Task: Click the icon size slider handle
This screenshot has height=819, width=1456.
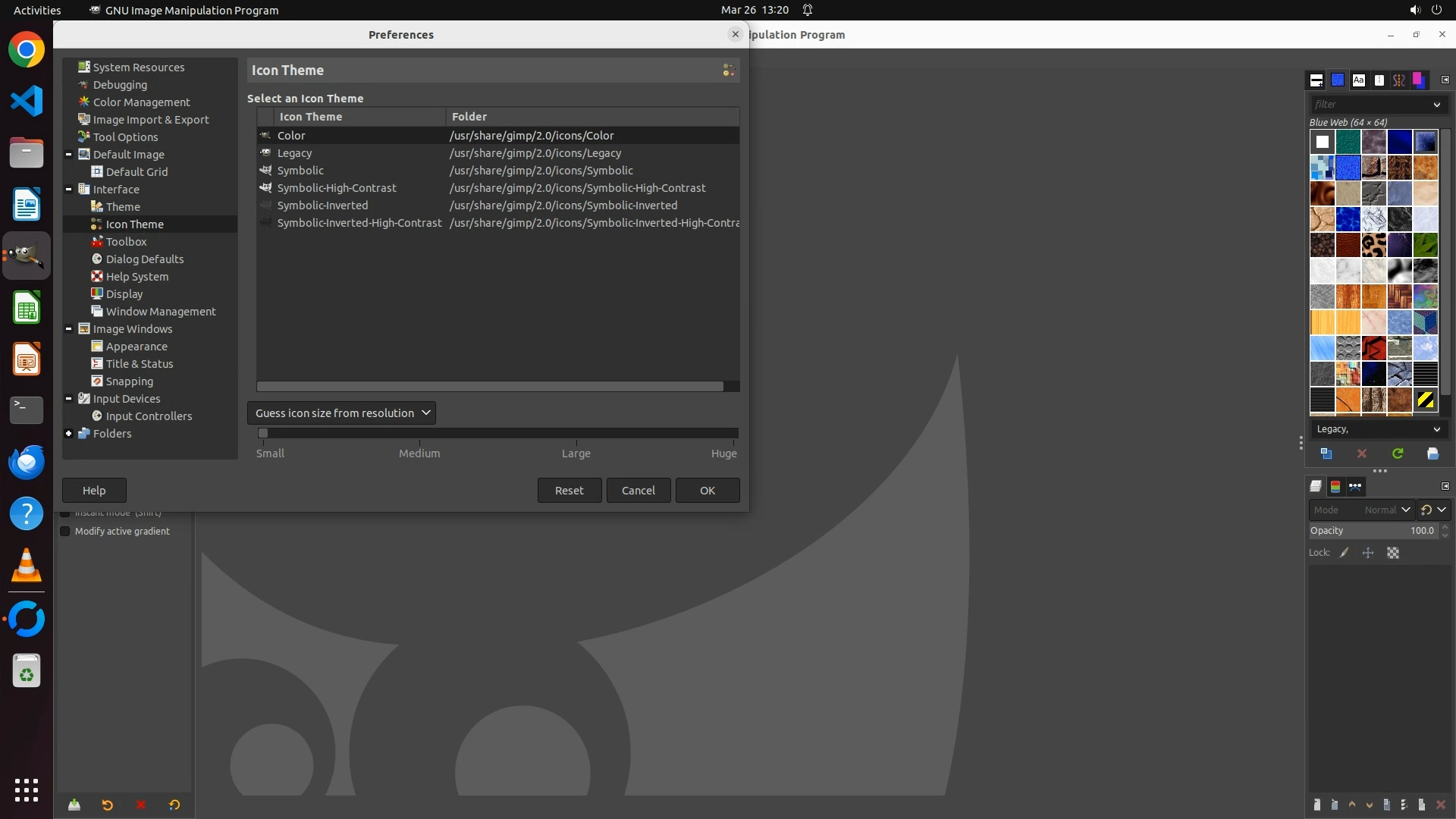Action: tap(263, 433)
